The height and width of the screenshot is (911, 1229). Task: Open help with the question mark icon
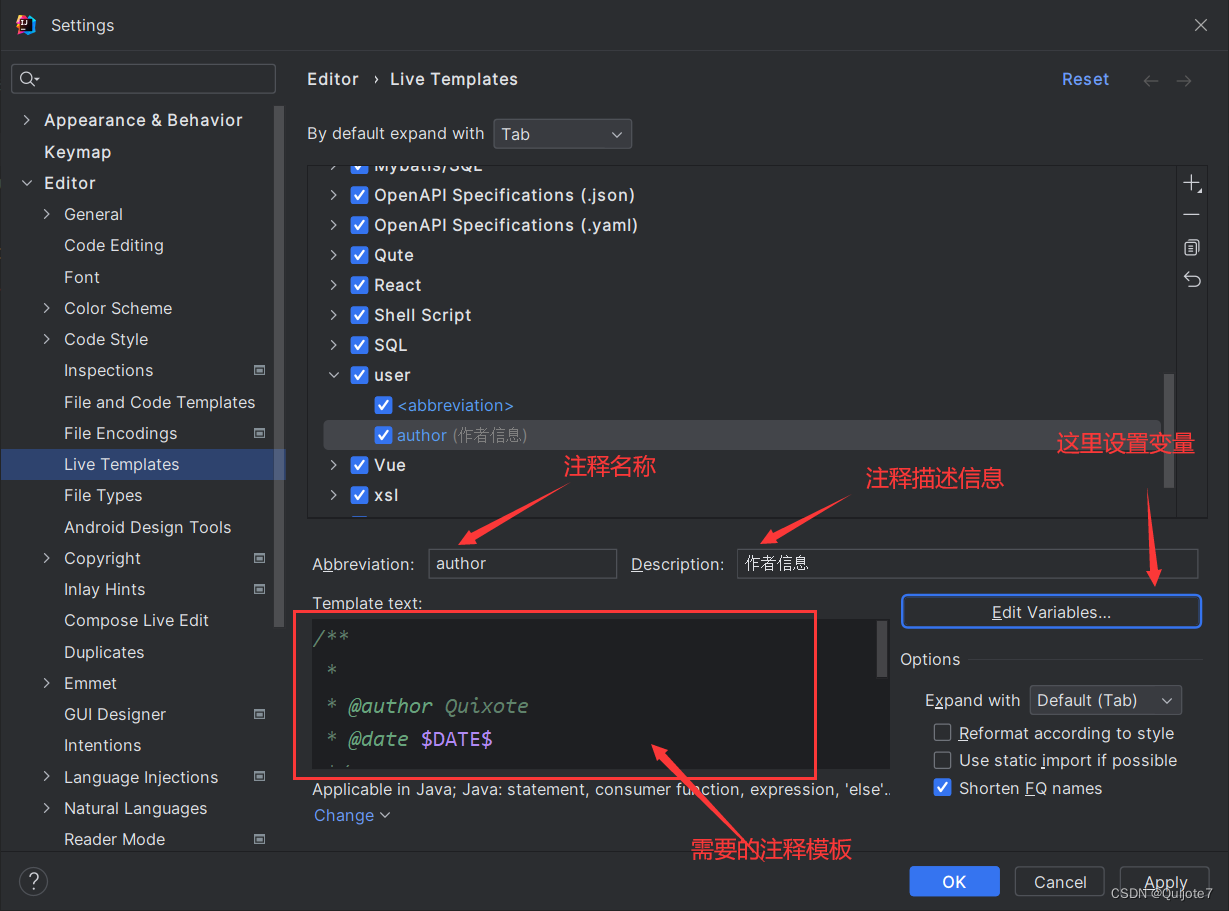pyautogui.click(x=34, y=881)
